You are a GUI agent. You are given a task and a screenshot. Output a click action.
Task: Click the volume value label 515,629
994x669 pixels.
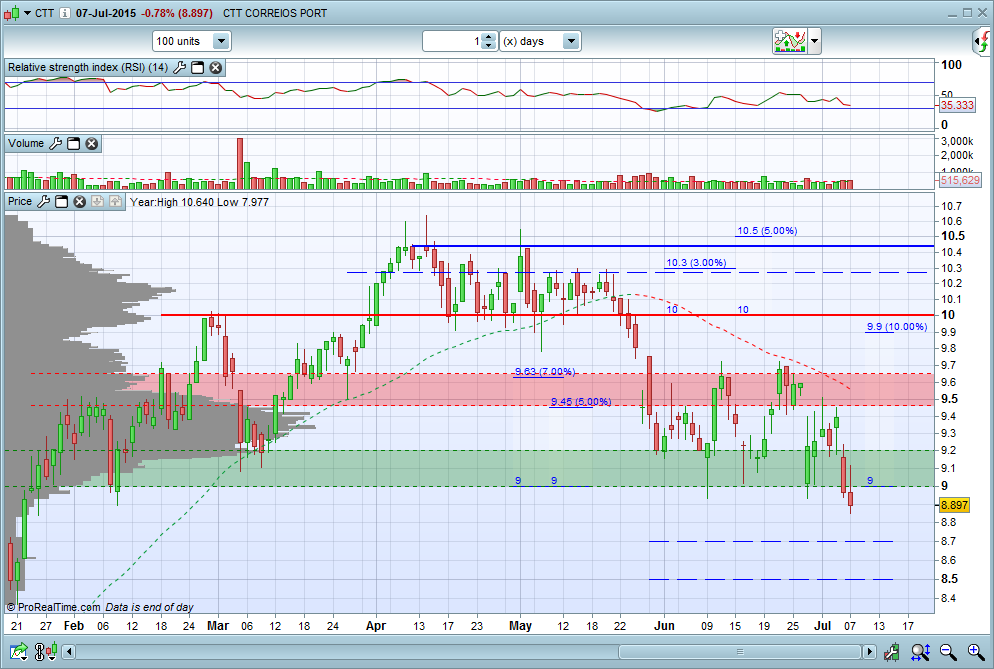(960, 181)
